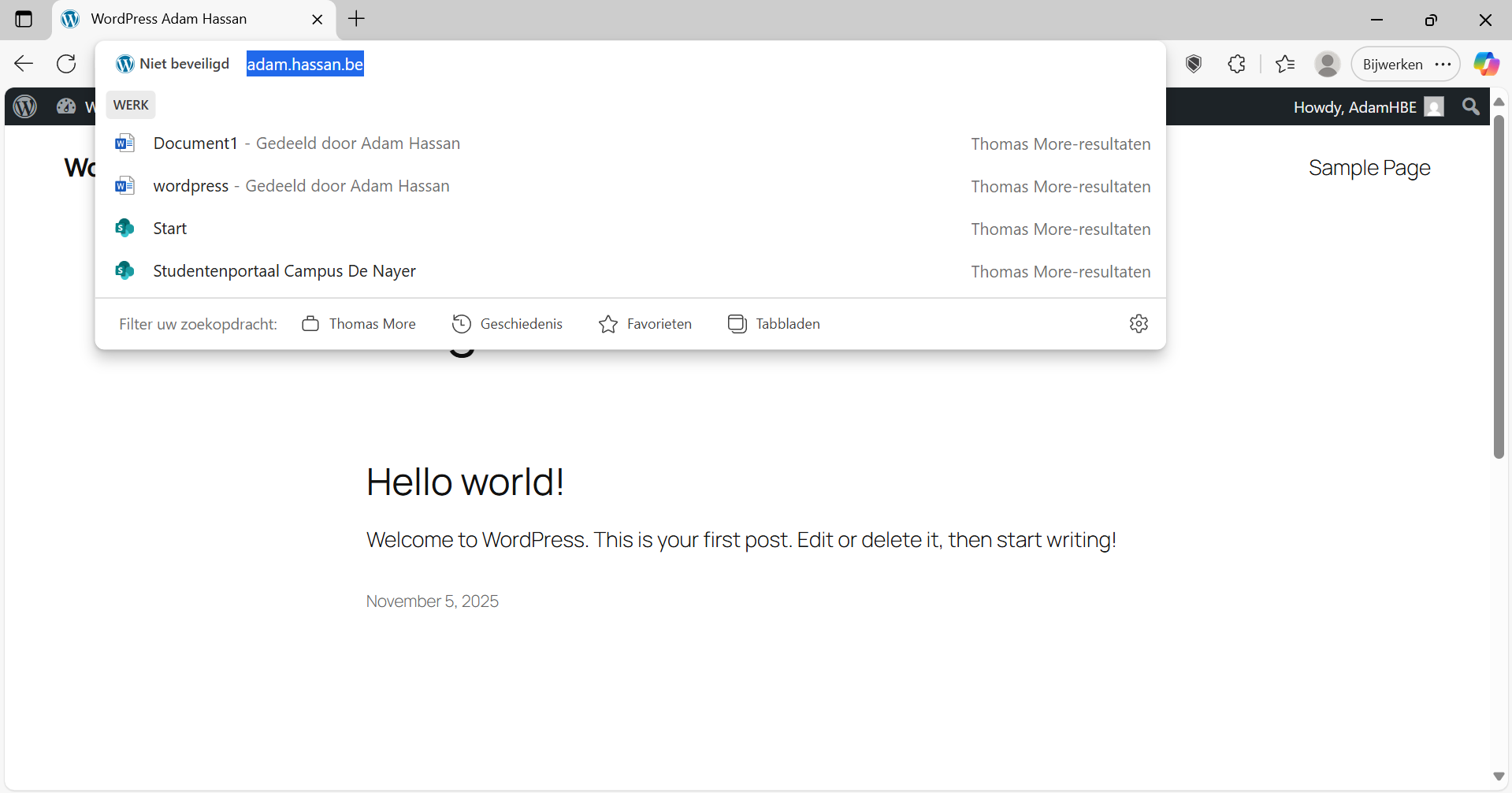Open more options next to Bijwerken

tap(1443, 64)
